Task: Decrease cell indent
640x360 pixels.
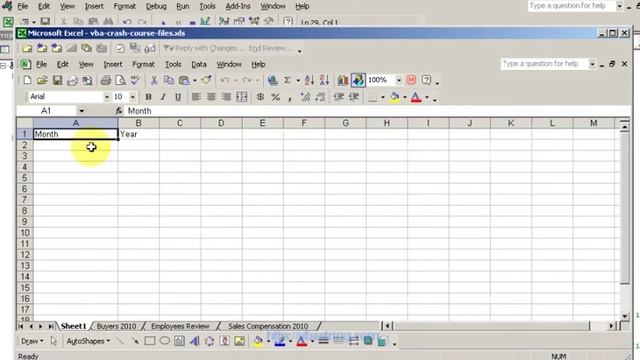Action: 339,97
